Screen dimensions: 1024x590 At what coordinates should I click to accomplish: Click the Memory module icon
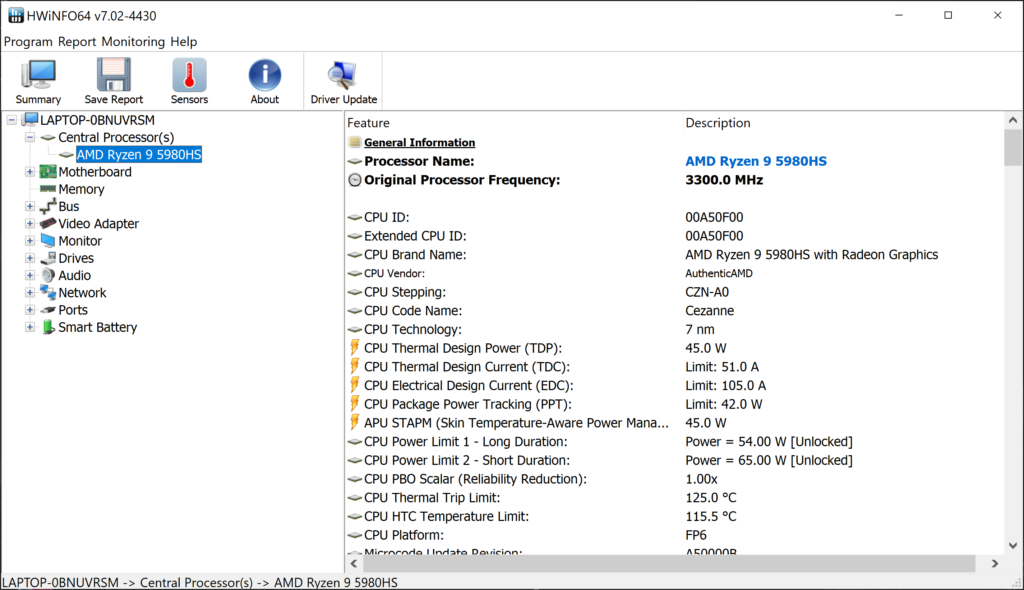[x=48, y=189]
